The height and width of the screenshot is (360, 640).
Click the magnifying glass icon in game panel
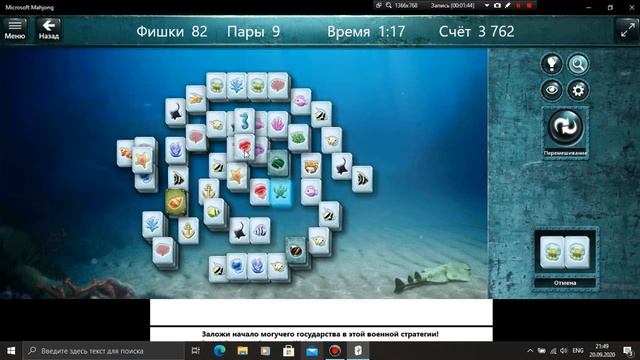pos(578,64)
